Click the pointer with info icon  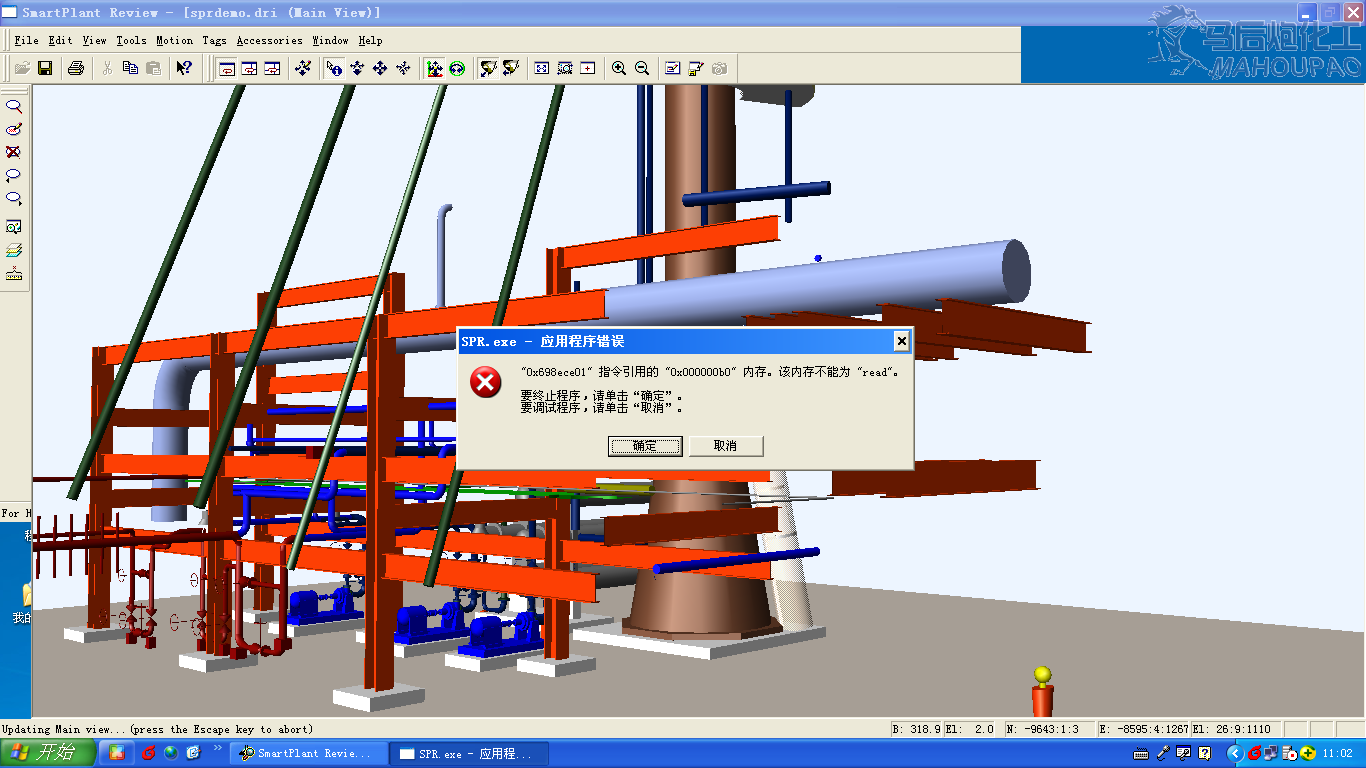click(x=334, y=68)
